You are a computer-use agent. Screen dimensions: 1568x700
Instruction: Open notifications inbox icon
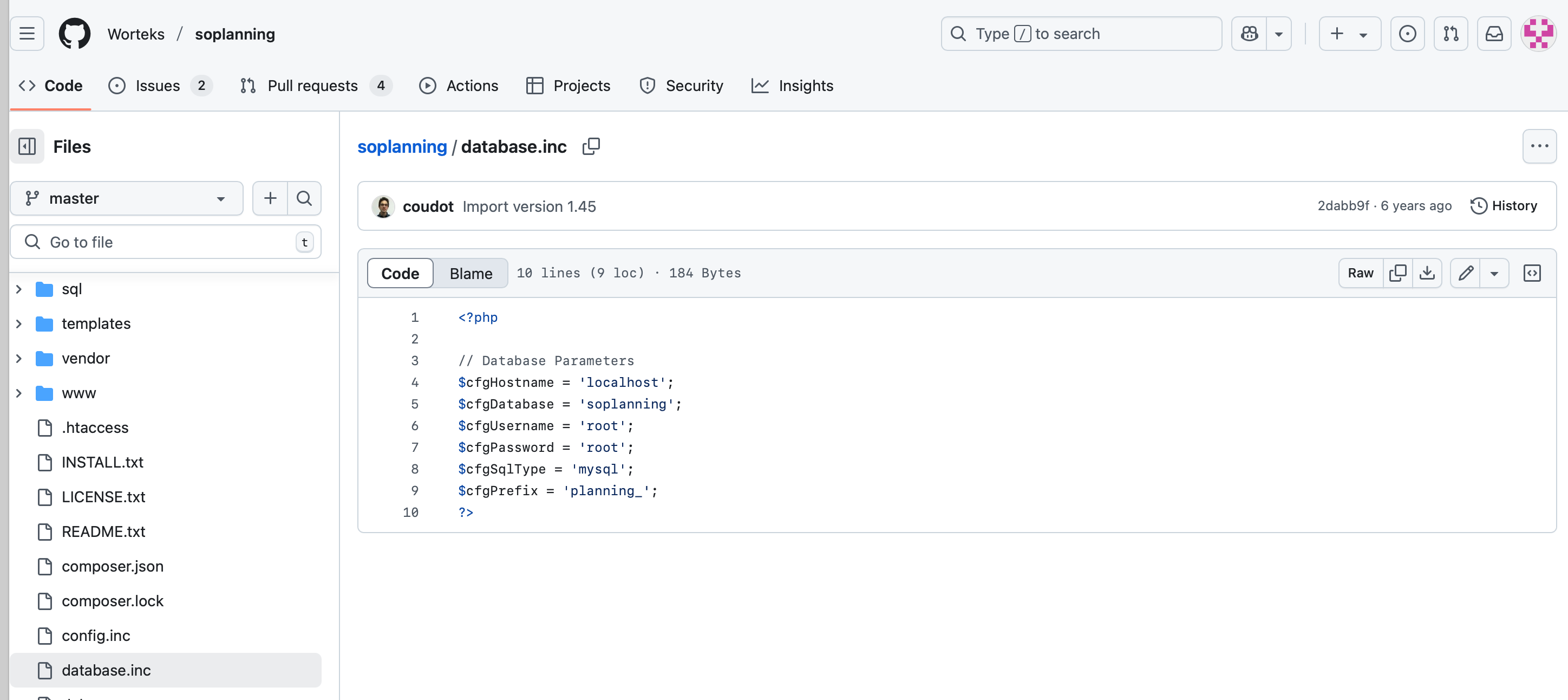pos(1494,34)
